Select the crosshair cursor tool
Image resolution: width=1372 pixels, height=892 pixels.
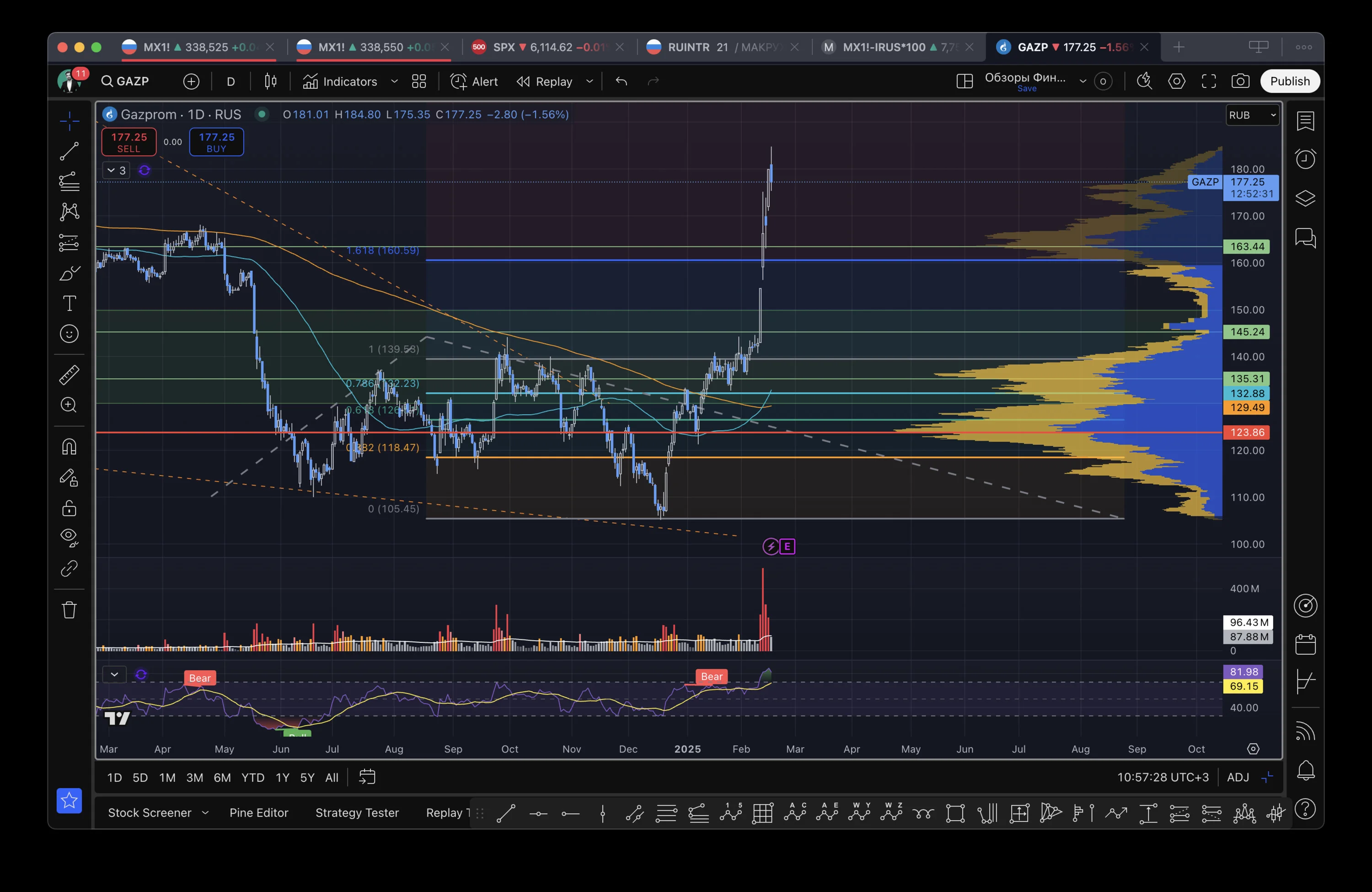[x=69, y=121]
